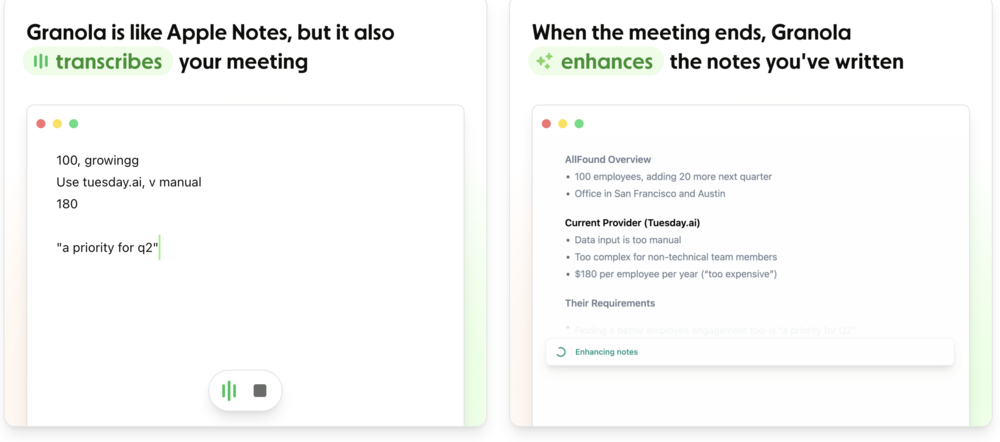Click the sparkle icon beside "enhances"

tap(544, 62)
